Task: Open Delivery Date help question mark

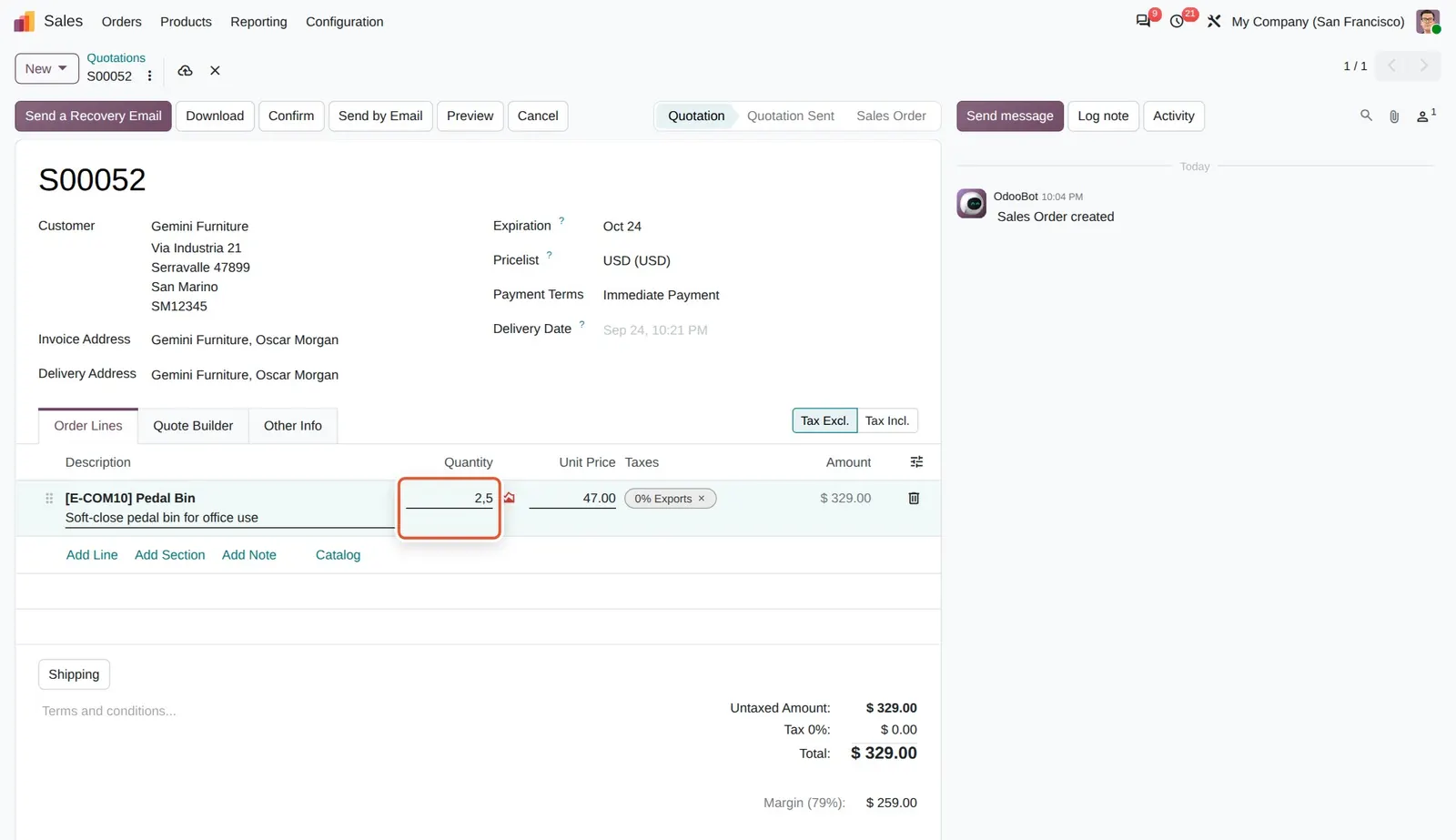Action: 581,324
